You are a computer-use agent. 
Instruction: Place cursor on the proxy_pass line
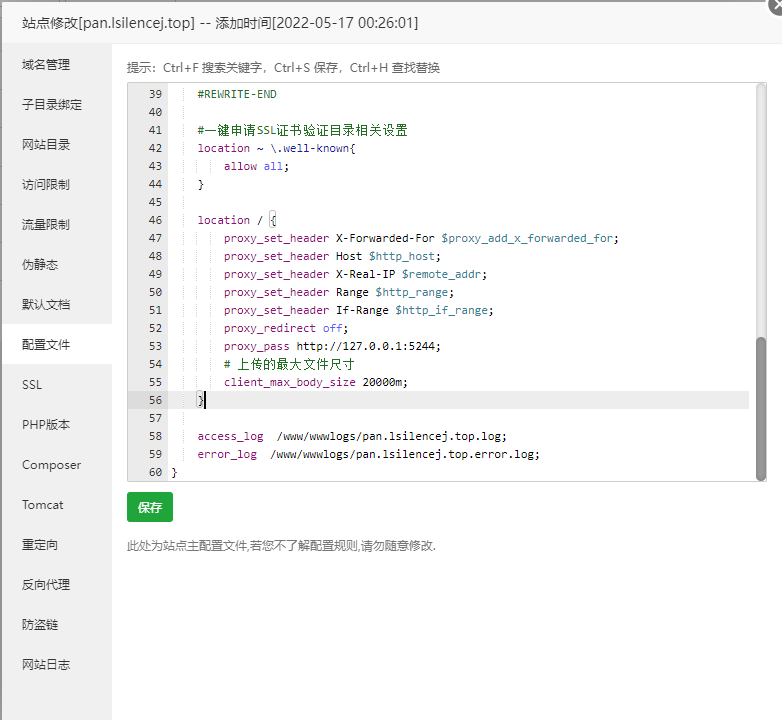coord(331,346)
